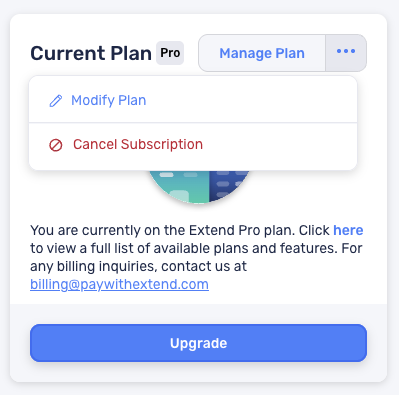Collapse the menu via the ellipsis split button
Viewport: 399px width, 395px height.
(346, 53)
